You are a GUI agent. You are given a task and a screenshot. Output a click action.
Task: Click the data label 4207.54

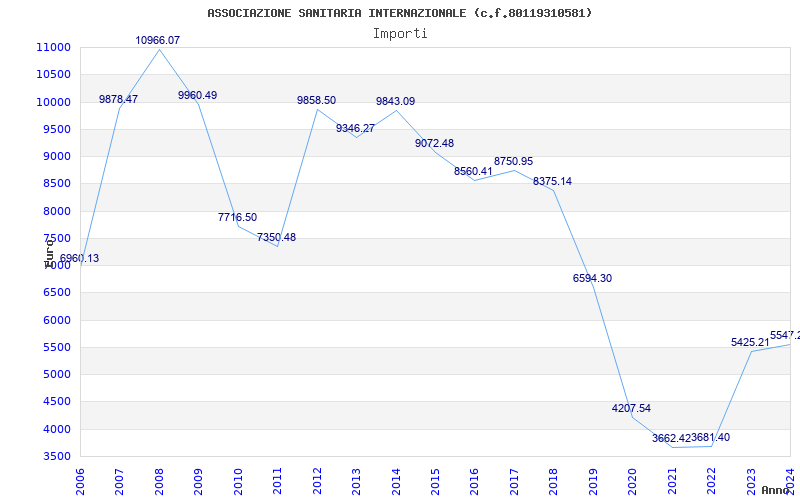[x=632, y=408]
